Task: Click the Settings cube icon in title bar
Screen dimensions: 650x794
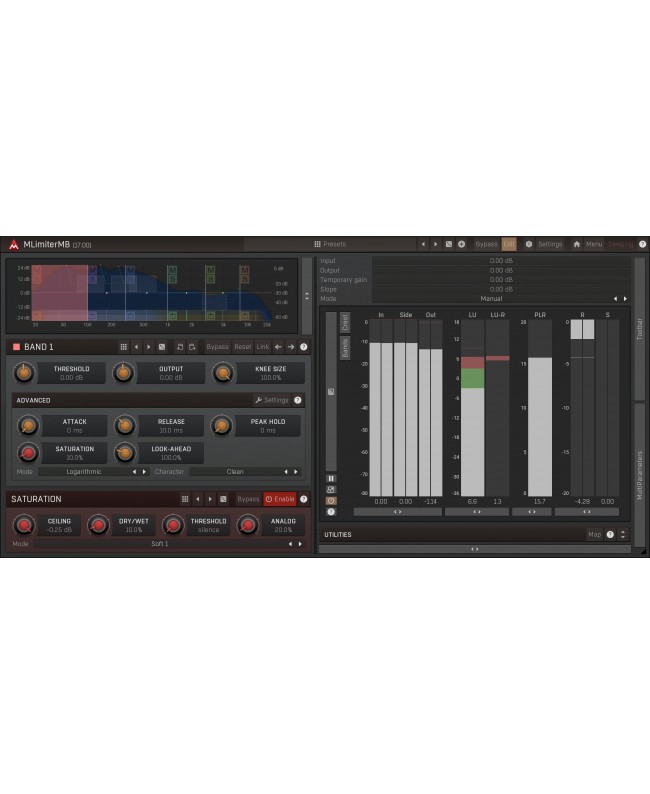Action: [529, 244]
